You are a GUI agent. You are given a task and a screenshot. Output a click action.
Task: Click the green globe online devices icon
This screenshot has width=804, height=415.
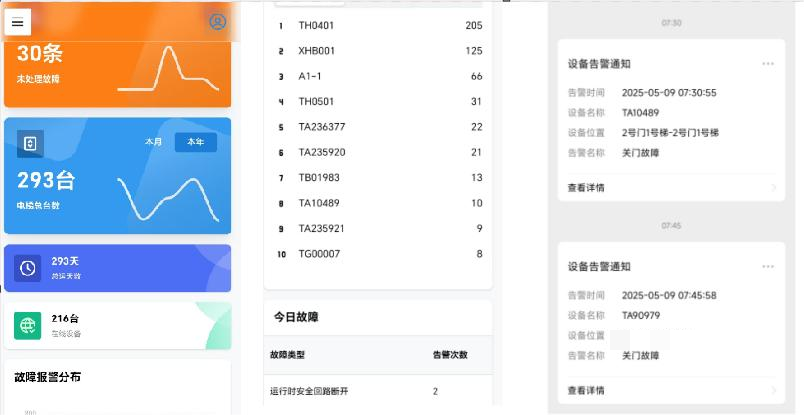coord(28,326)
